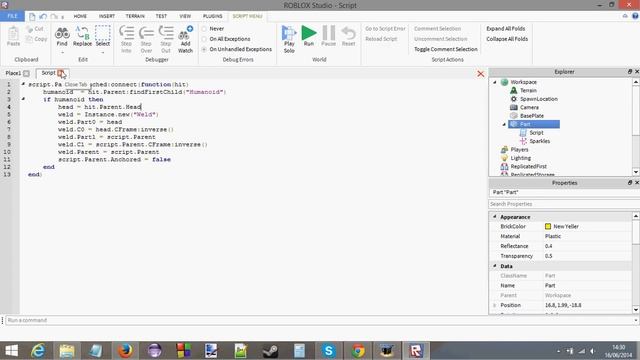Click the Add Watch icon
640x360 pixels.
coord(186,33)
